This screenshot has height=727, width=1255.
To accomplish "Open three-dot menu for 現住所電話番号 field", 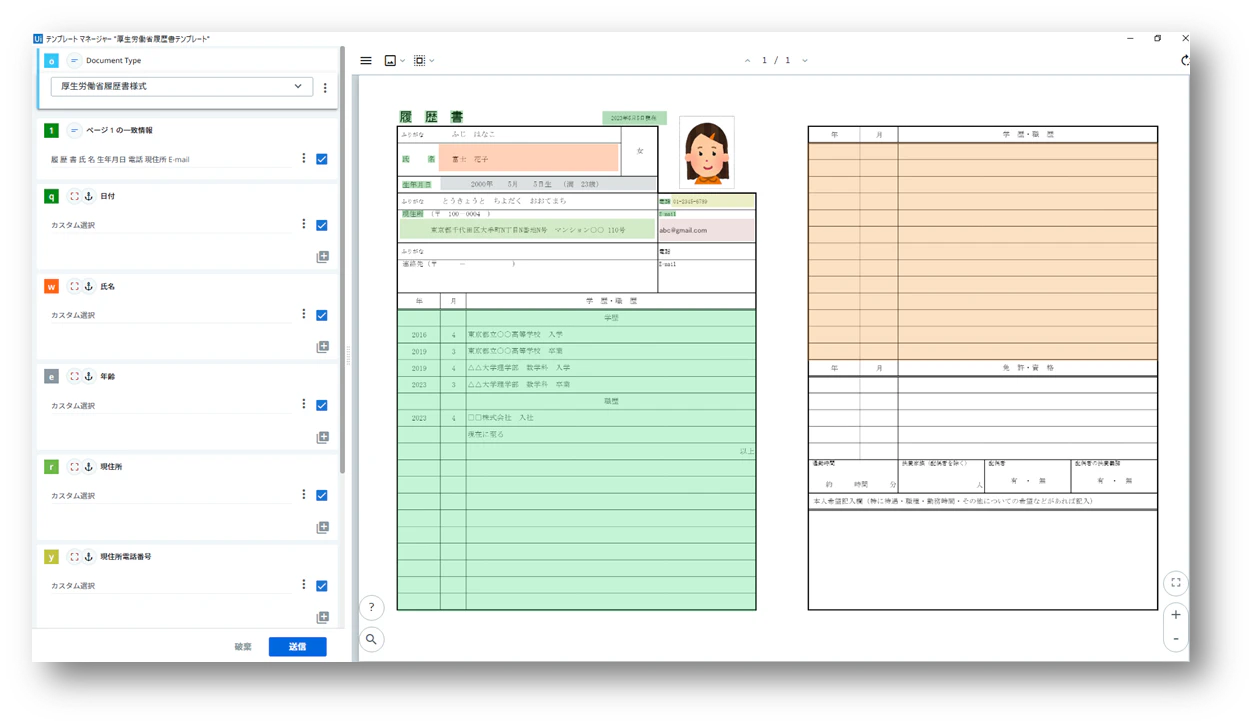I will click(x=304, y=584).
